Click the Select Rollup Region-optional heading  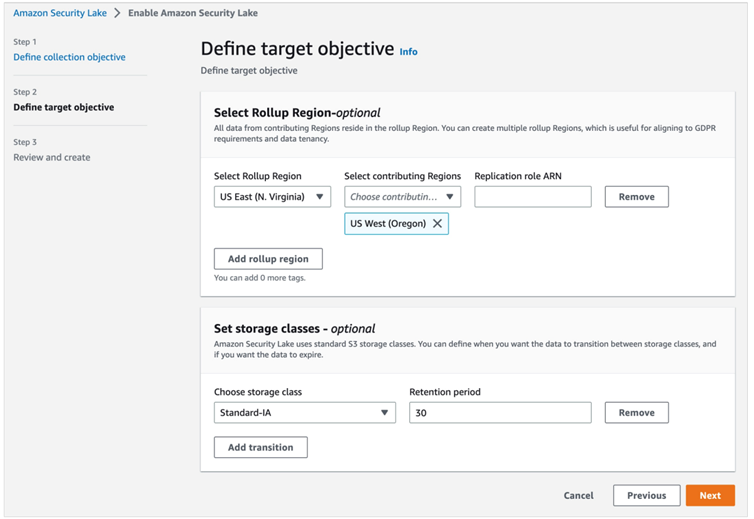pos(297,113)
